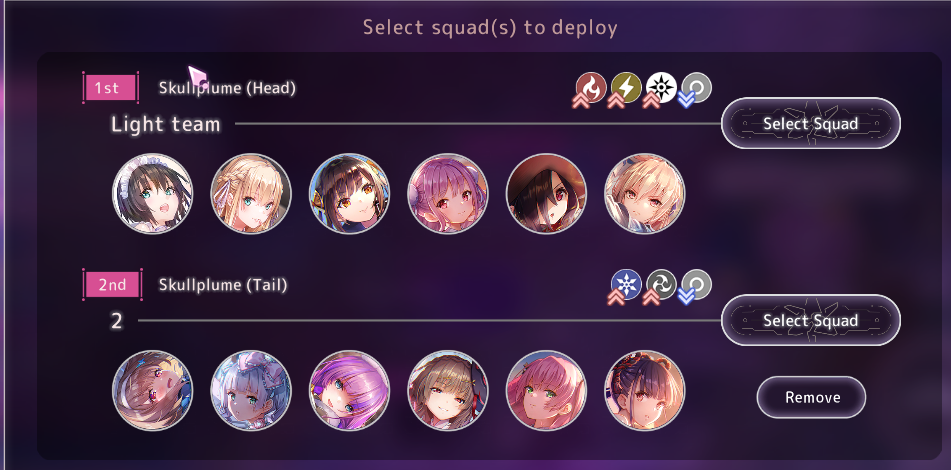Click the gray ring icon on Skullplume (Head)
Image resolution: width=951 pixels, height=470 pixels.
click(x=696, y=87)
